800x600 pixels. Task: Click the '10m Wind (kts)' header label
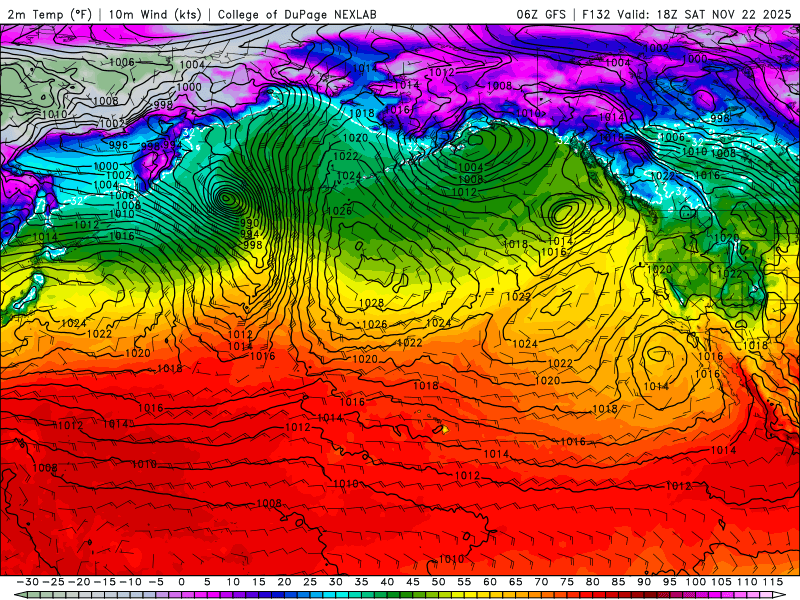pyautogui.click(x=155, y=14)
